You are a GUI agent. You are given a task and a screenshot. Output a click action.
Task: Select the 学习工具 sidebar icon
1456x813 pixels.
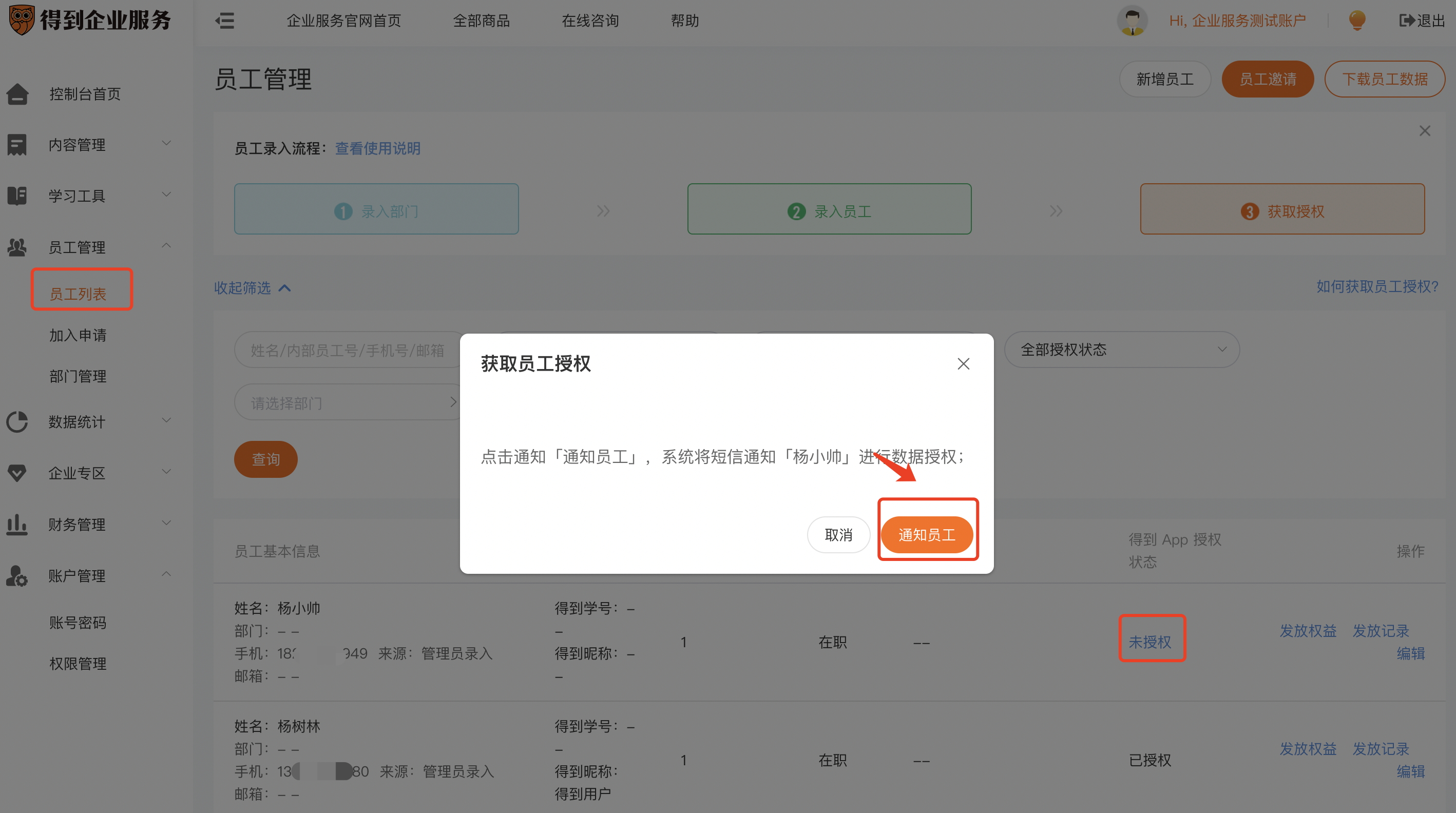pyautogui.click(x=17, y=196)
